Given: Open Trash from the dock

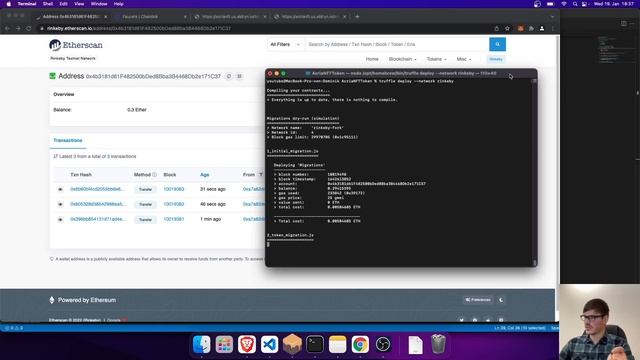Looking at the screenshot, I should click(x=438, y=344).
